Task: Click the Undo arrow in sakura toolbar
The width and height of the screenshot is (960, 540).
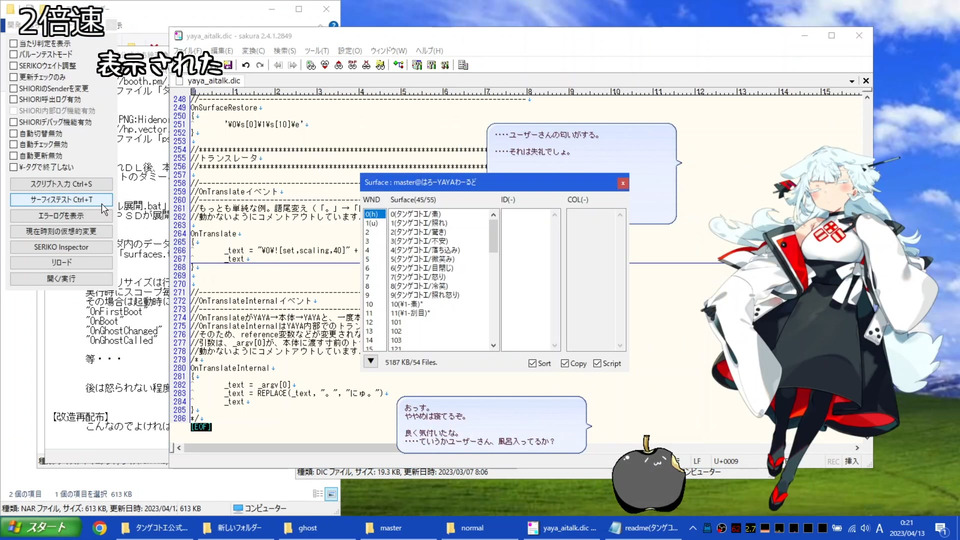Action: pos(246,65)
